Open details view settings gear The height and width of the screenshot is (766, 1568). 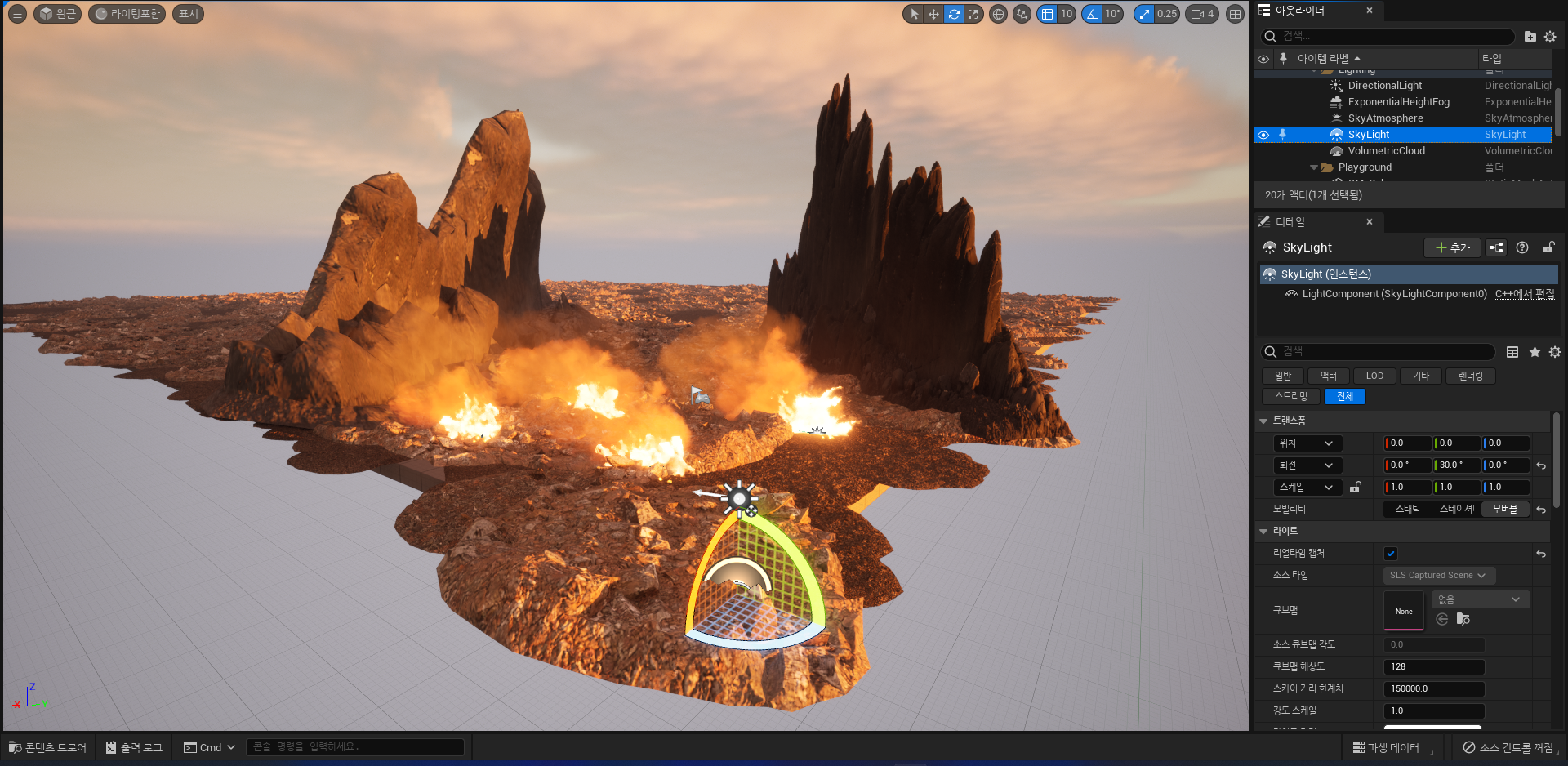(x=1555, y=352)
